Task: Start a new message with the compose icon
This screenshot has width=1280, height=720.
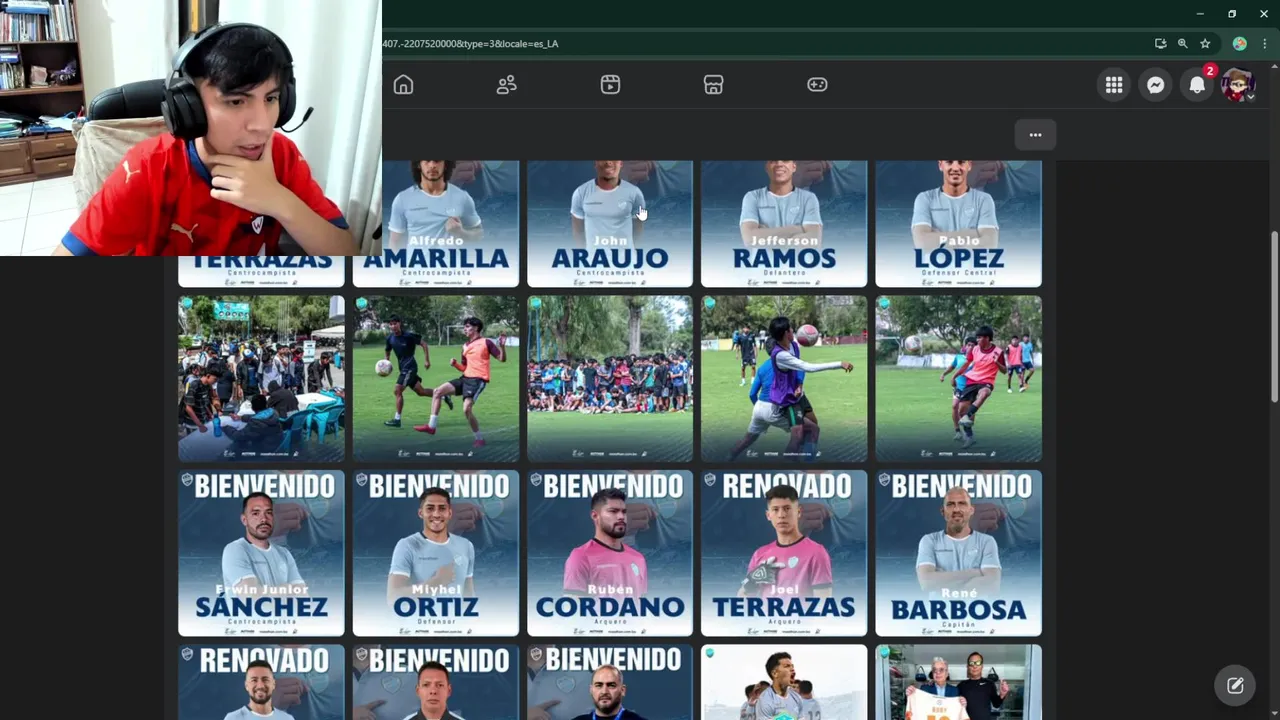Action: coord(1235,685)
